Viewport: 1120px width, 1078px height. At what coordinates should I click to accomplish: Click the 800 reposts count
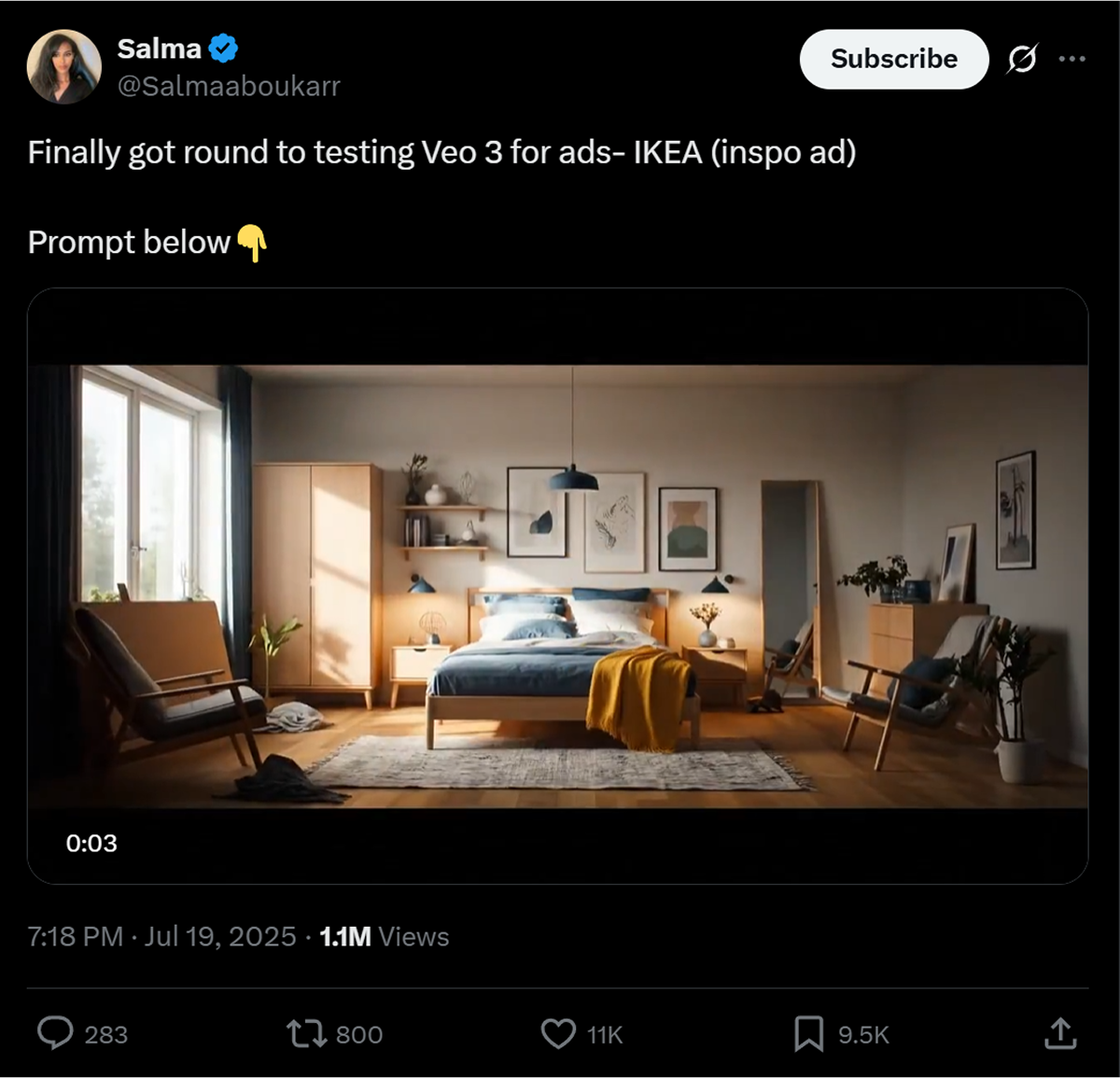tap(359, 1034)
